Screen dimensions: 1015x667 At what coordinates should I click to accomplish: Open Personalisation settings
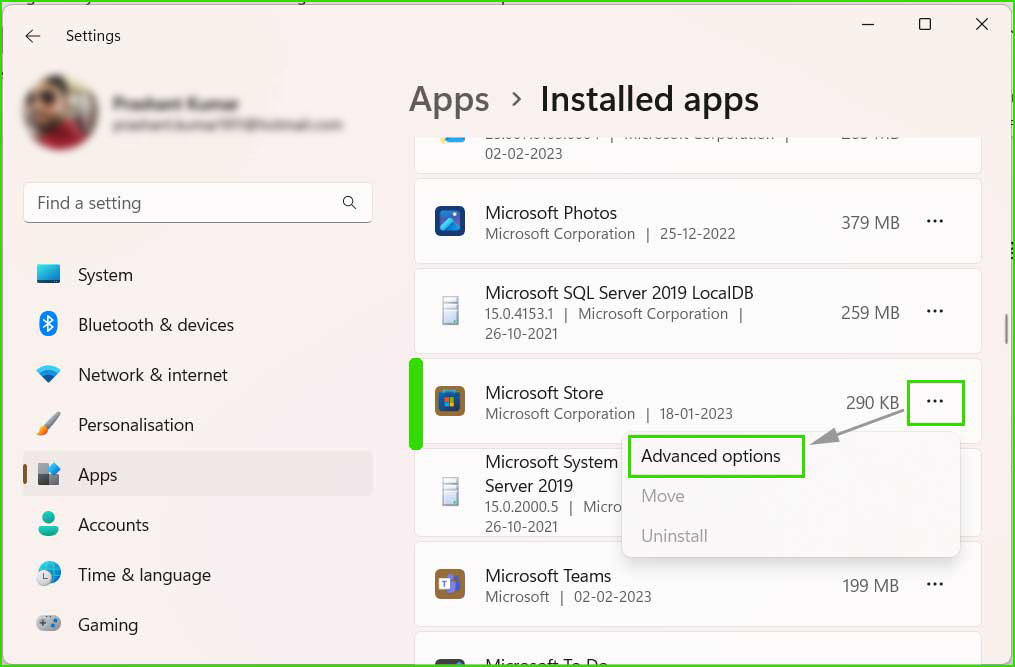[x=197, y=425]
